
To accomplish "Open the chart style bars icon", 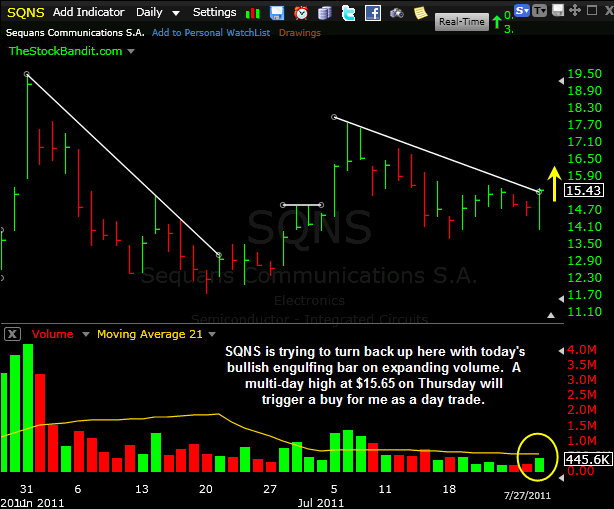I will point(253,13).
